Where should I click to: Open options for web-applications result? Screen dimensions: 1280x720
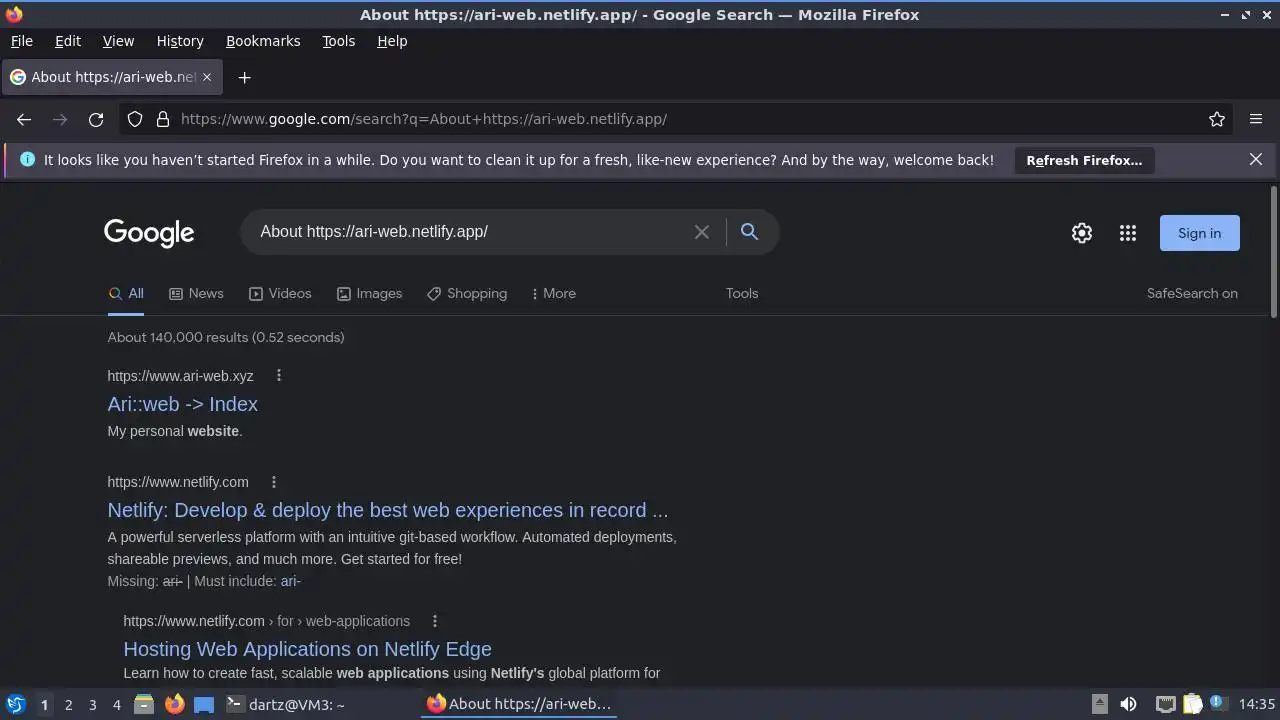click(435, 621)
